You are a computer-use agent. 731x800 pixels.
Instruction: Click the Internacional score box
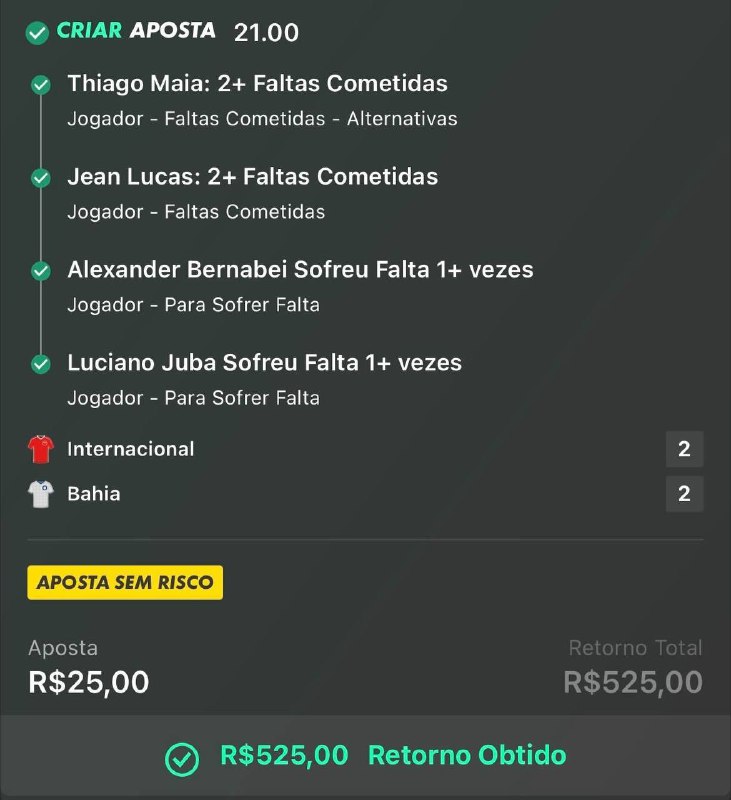coord(684,449)
